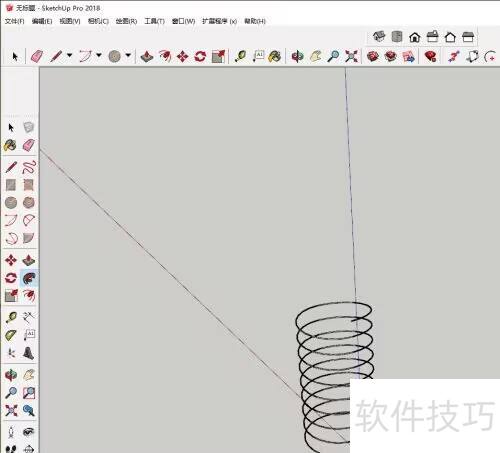The height and width of the screenshot is (453, 500).
Task: Activate Push/Pull in the top toolbar
Action: tap(147, 56)
